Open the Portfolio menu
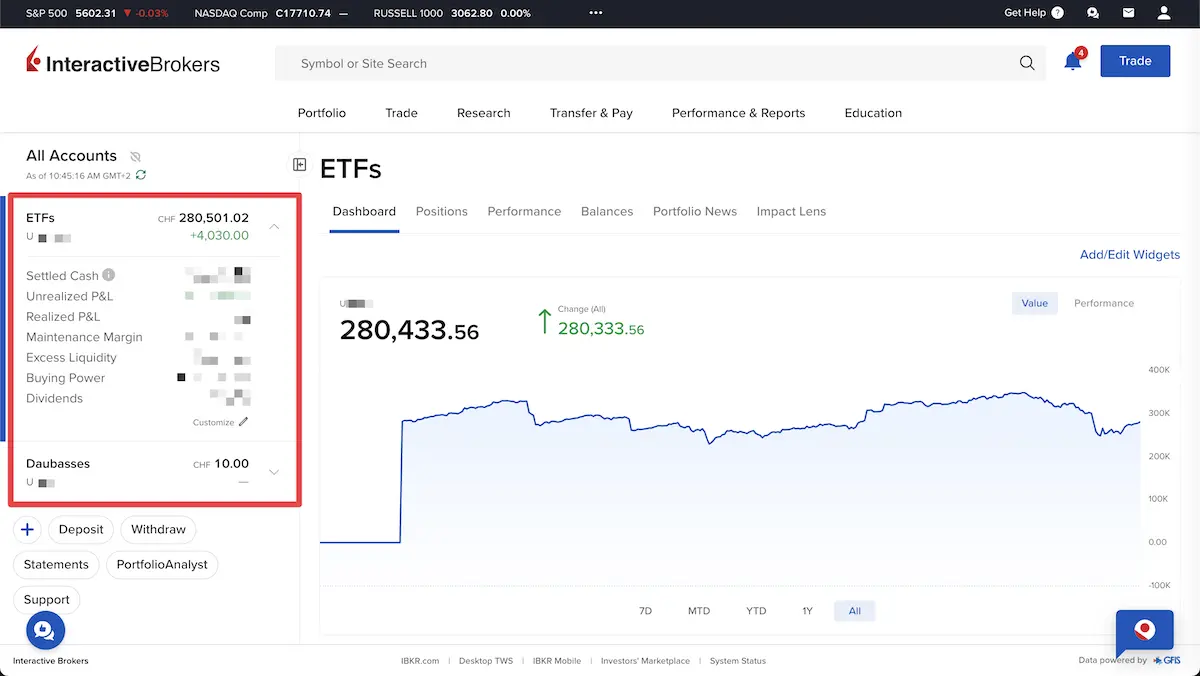Screen dimensions: 1200x676 click(x=322, y=113)
